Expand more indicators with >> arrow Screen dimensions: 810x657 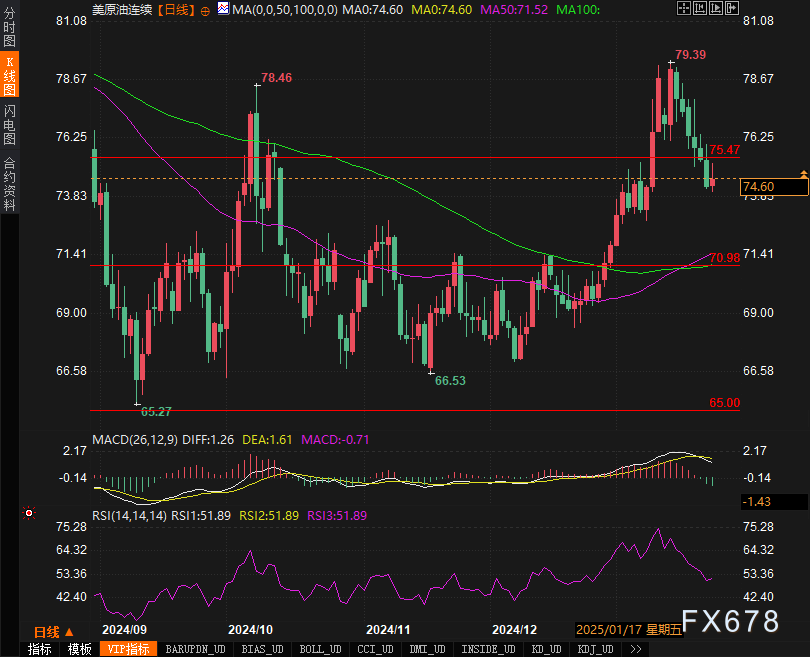(635, 649)
